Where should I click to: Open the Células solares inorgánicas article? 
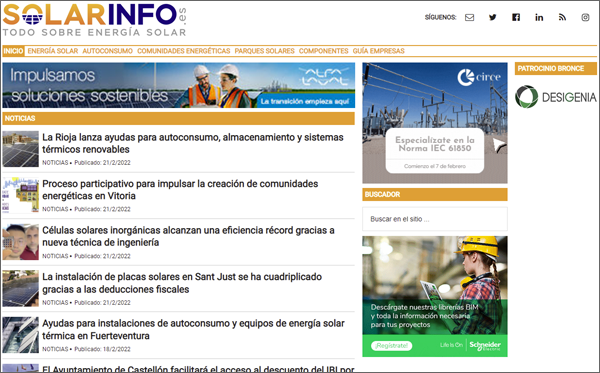[x=188, y=236]
